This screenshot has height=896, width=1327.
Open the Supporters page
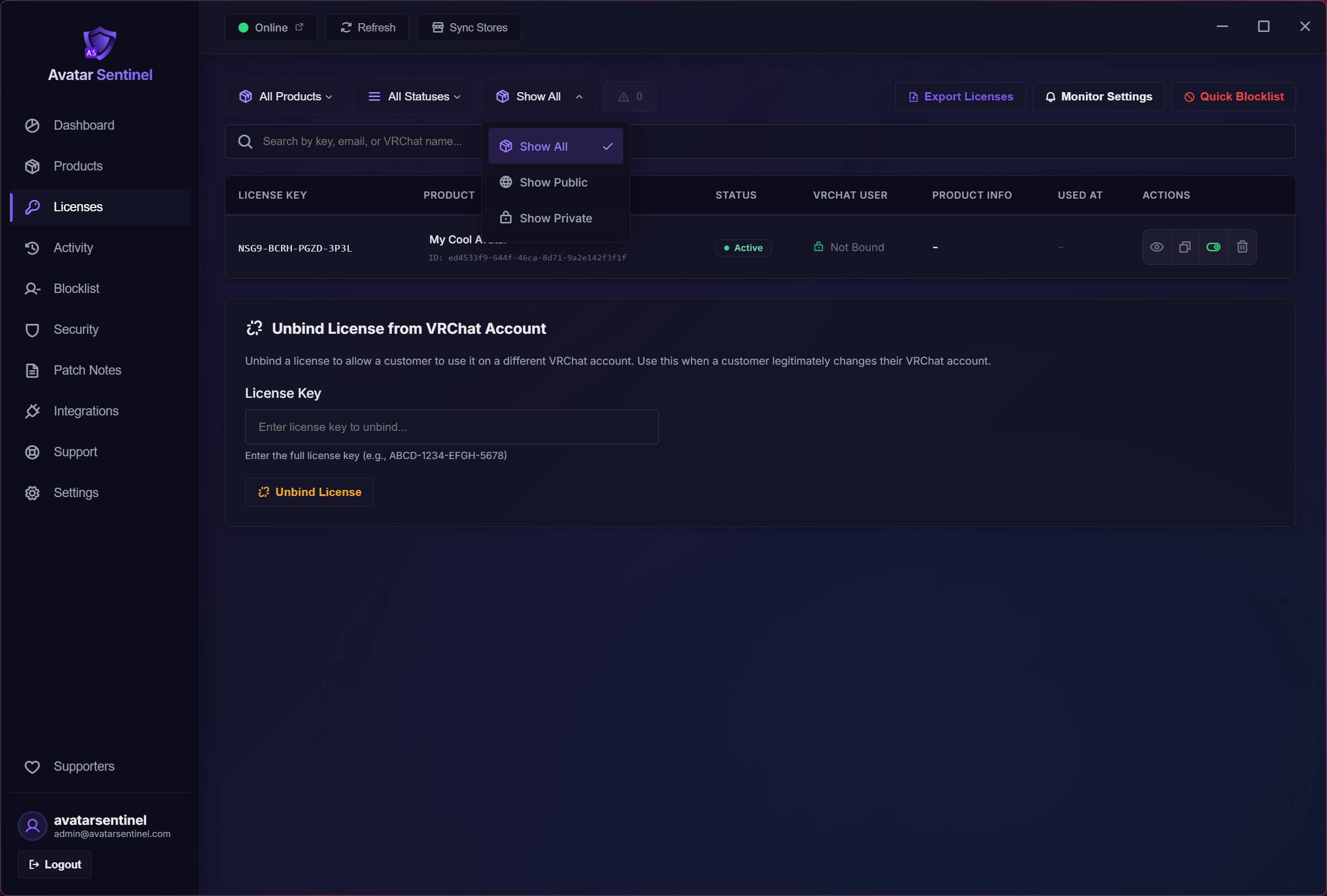[x=100, y=766]
